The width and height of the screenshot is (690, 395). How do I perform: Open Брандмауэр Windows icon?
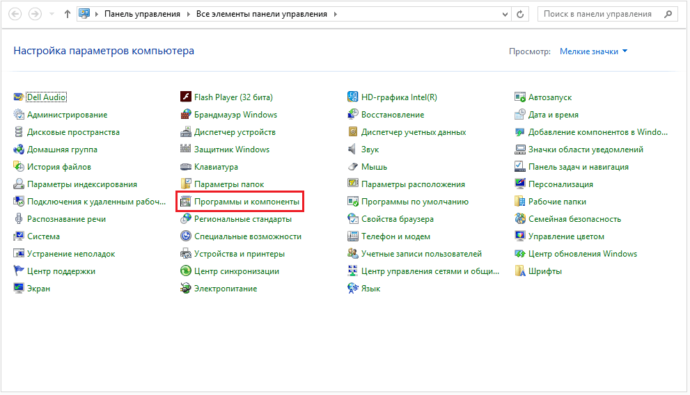point(186,114)
